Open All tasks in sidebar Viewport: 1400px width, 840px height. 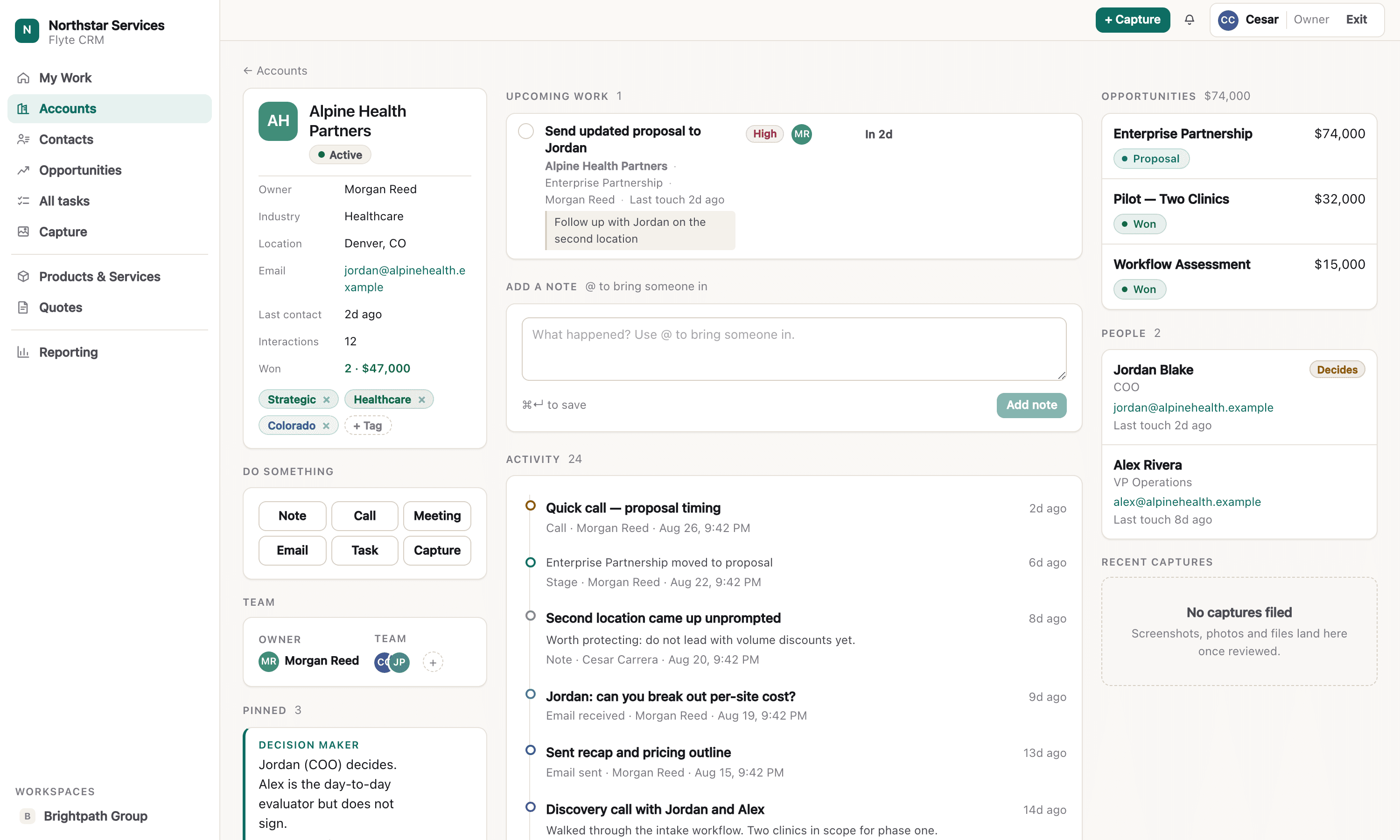(x=110, y=201)
